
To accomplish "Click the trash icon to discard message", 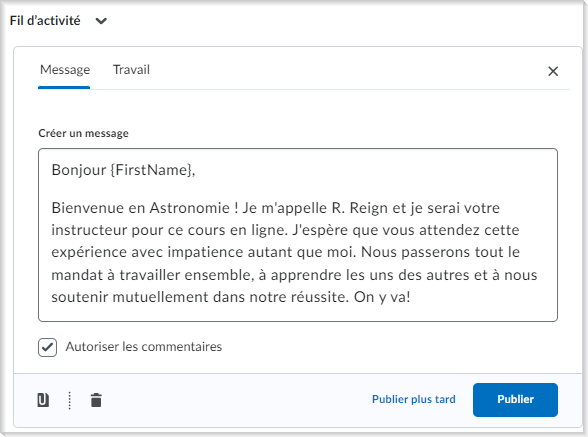I will 96,400.
